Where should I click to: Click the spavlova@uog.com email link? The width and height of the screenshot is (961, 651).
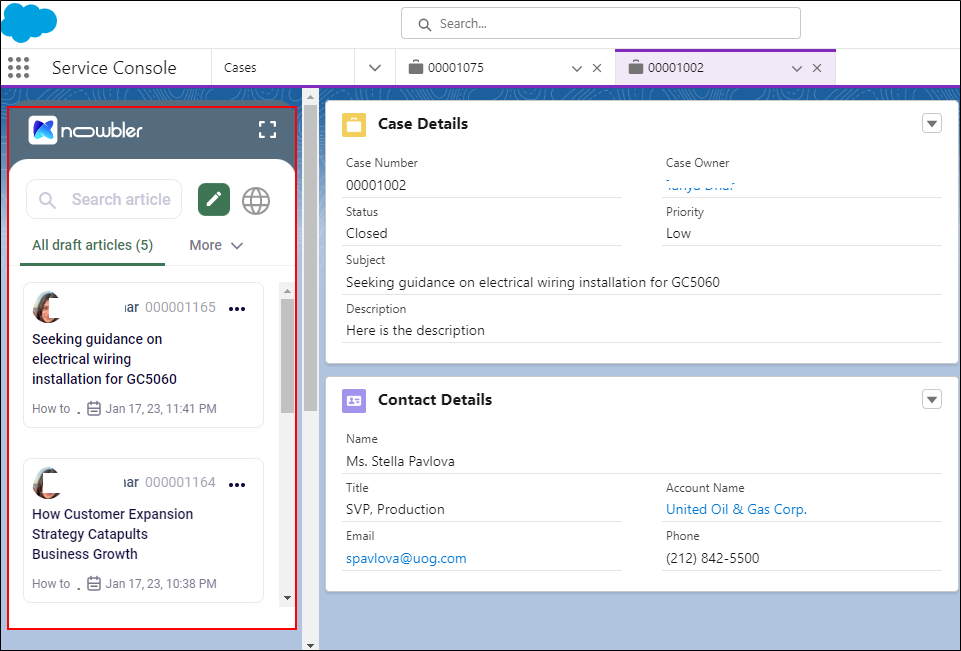tap(406, 558)
